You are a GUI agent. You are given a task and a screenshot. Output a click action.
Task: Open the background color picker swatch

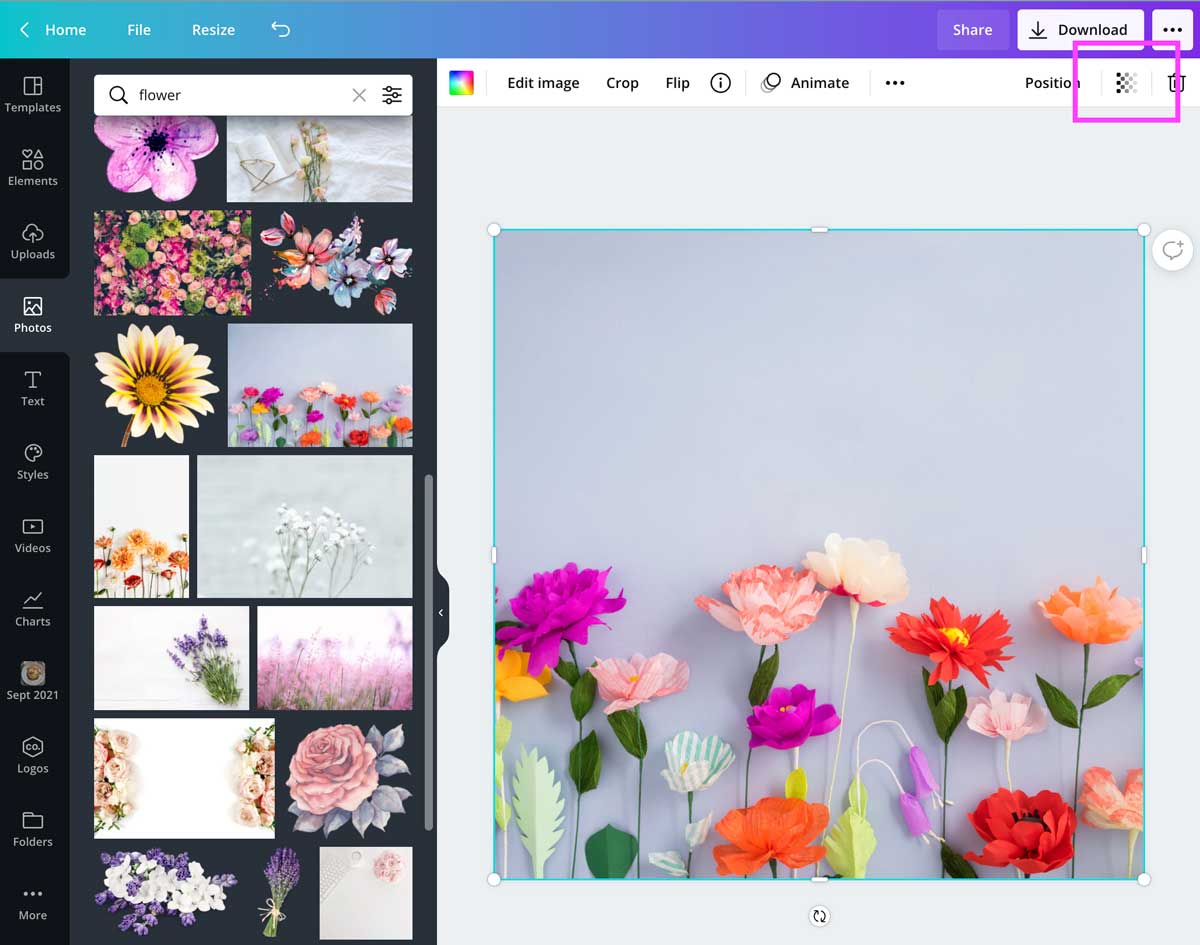461,83
